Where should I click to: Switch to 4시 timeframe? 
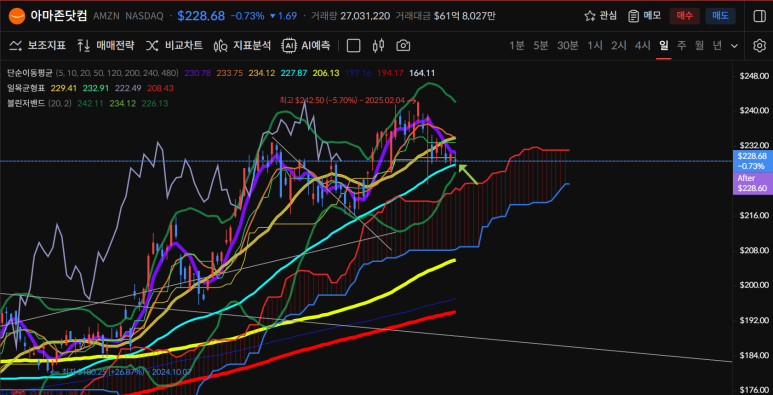pyautogui.click(x=643, y=46)
